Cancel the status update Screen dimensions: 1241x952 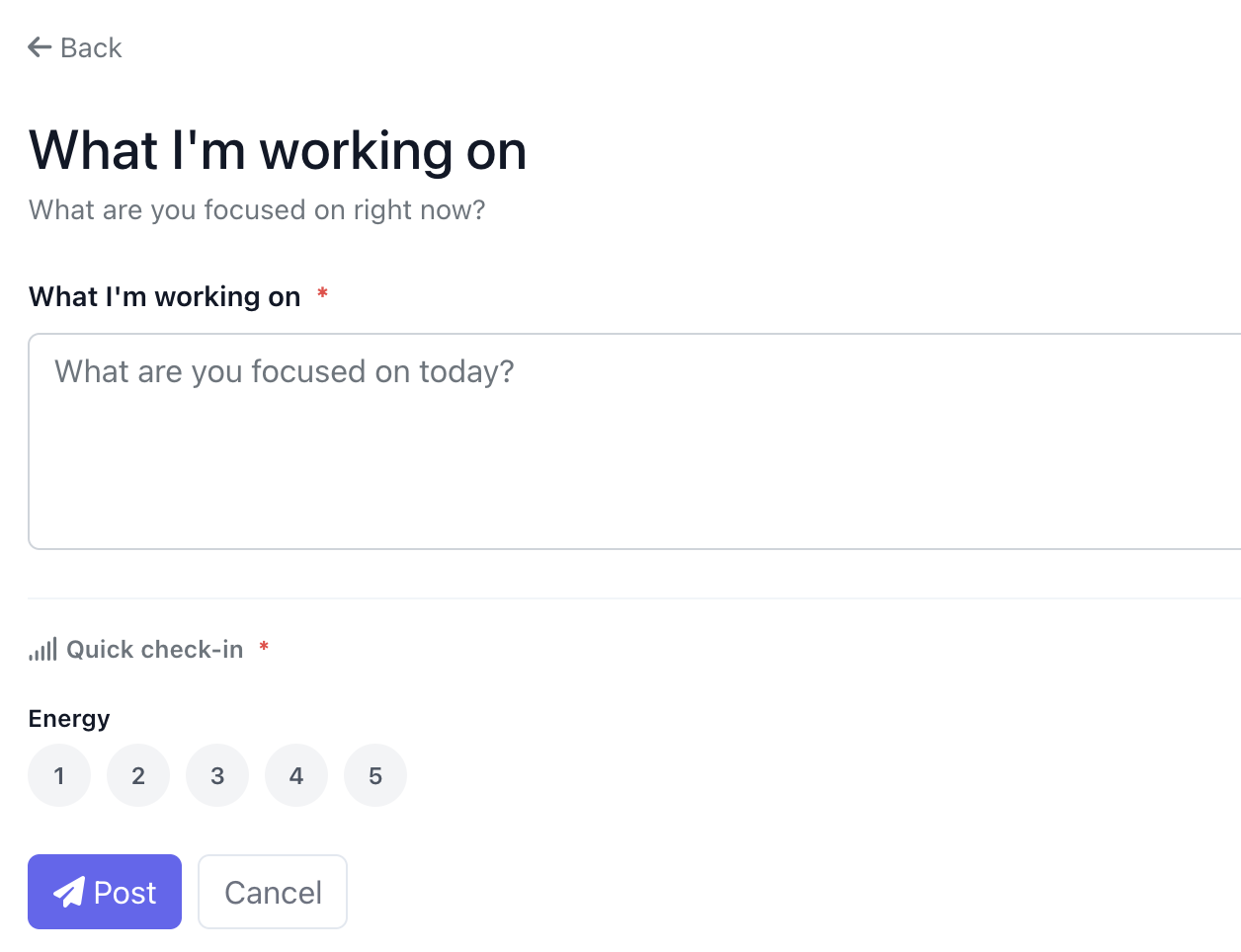(x=273, y=892)
